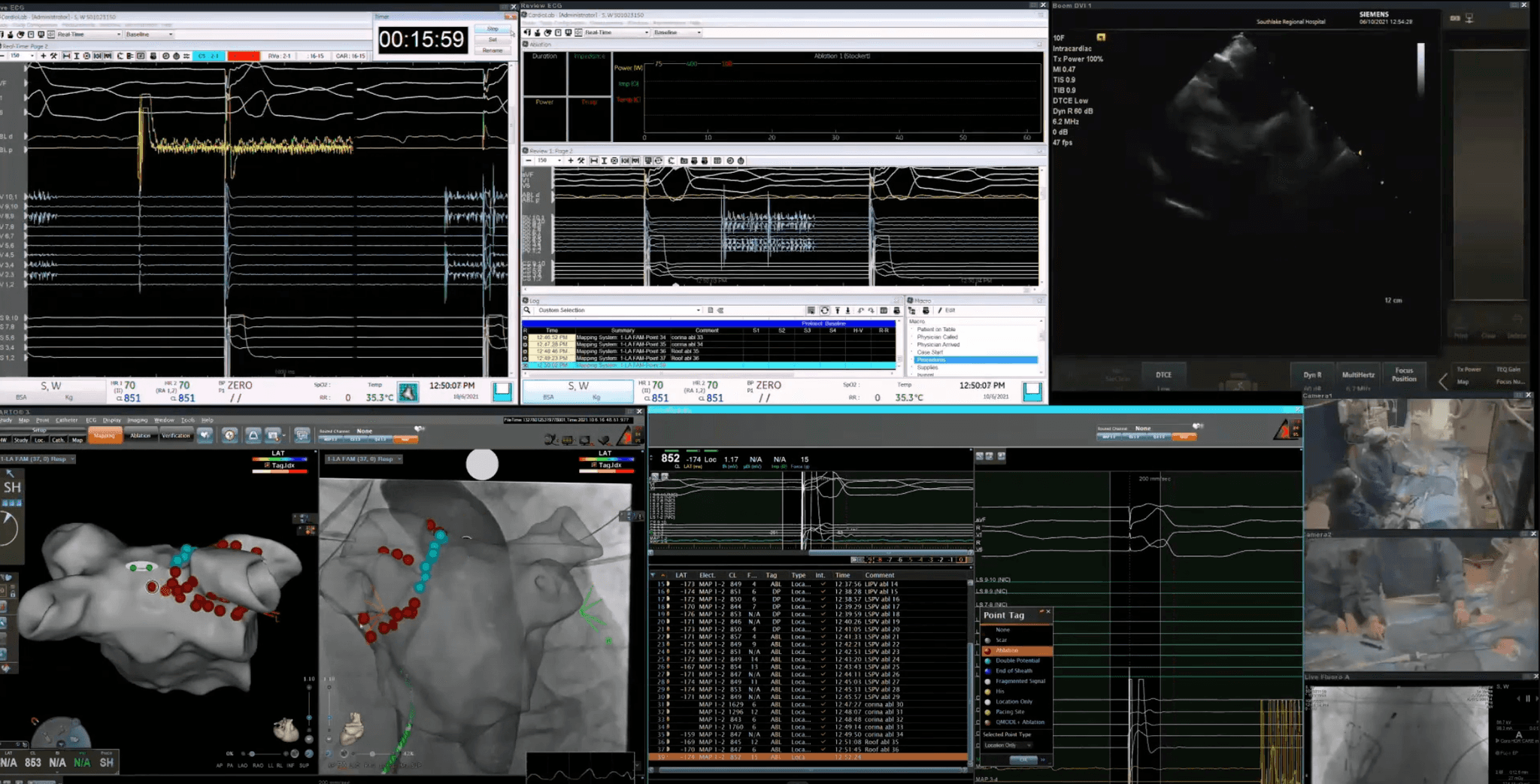Select the QMODE+ Ablation point tag

click(x=1017, y=722)
